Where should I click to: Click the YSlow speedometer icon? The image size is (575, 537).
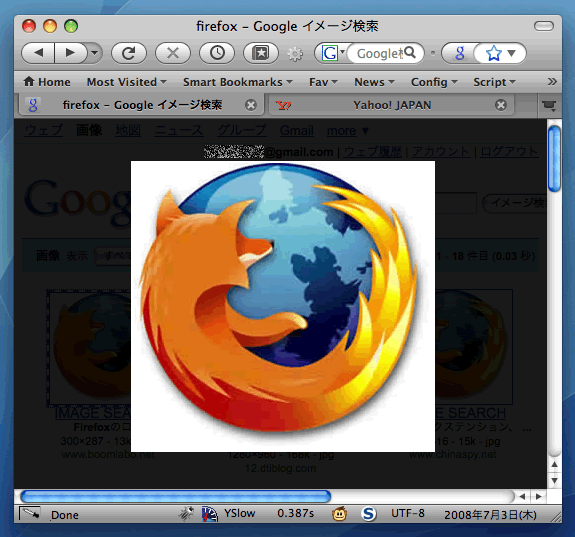click(x=210, y=514)
